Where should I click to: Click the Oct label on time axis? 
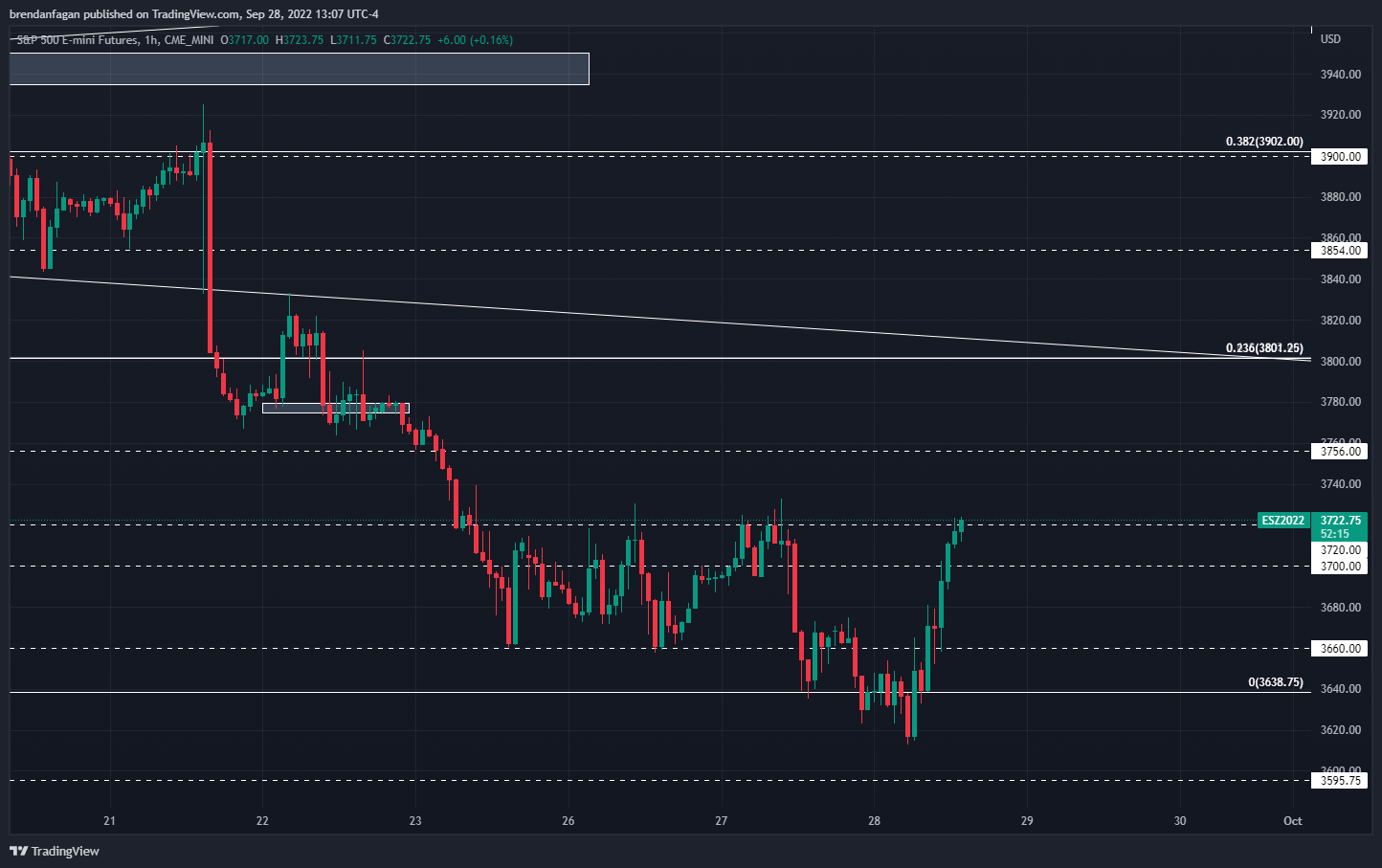coord(1293,821)
